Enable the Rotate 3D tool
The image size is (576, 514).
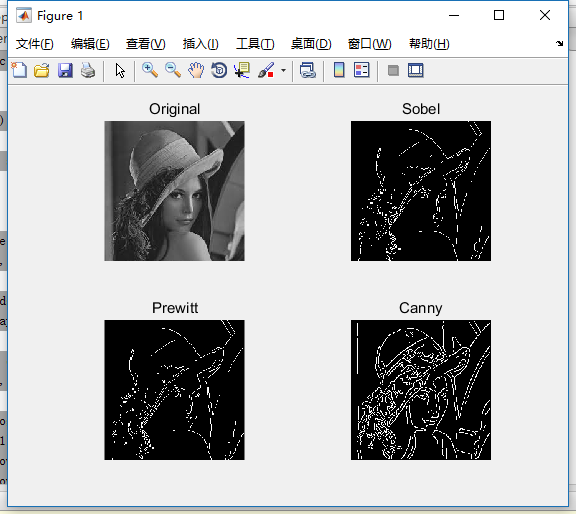[x=219, y=70]
